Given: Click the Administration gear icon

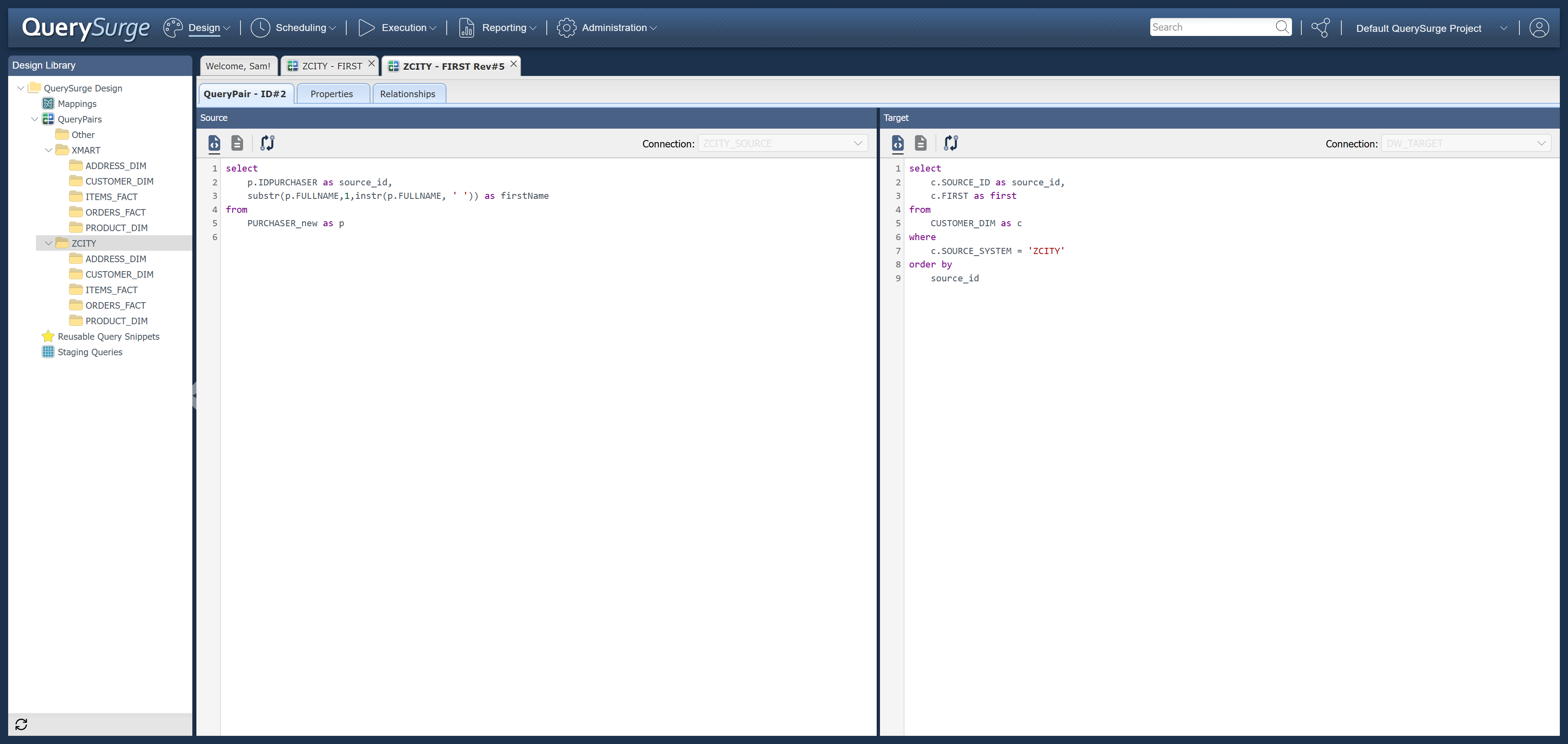Looking at the screenshot, I should (x=566, y=27).
